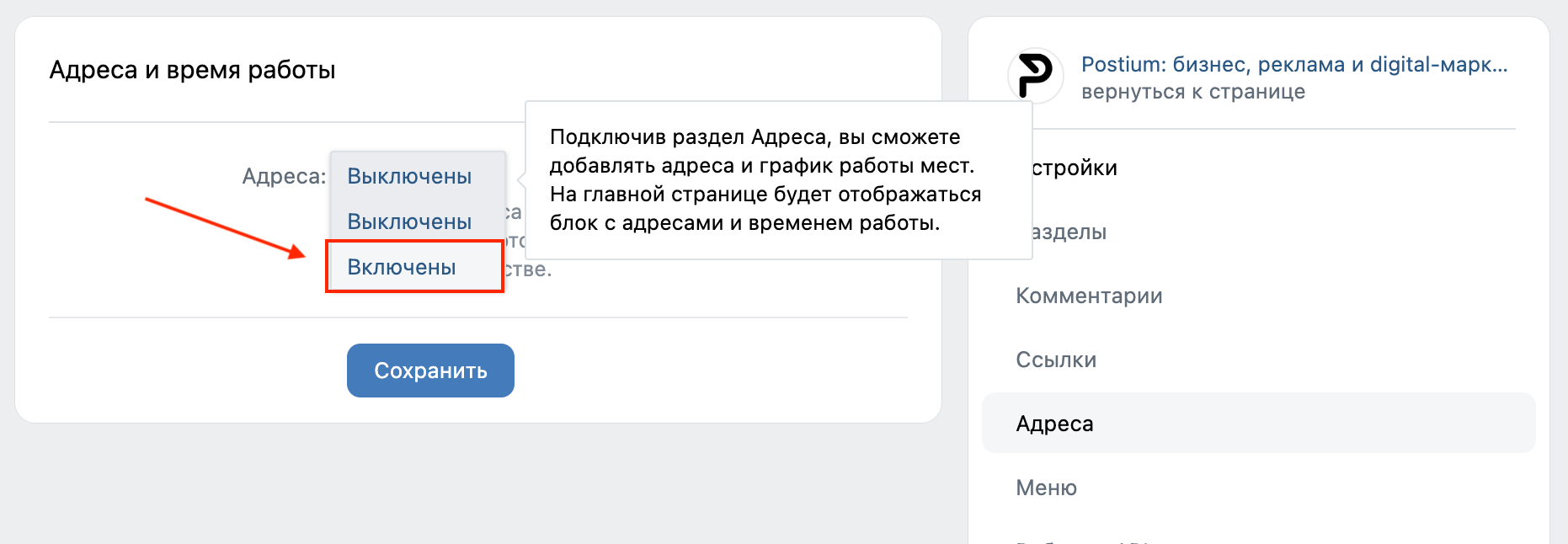Click the 'Адреса:' field label
The image size is (1568, 544).
(x=284, y=176)
